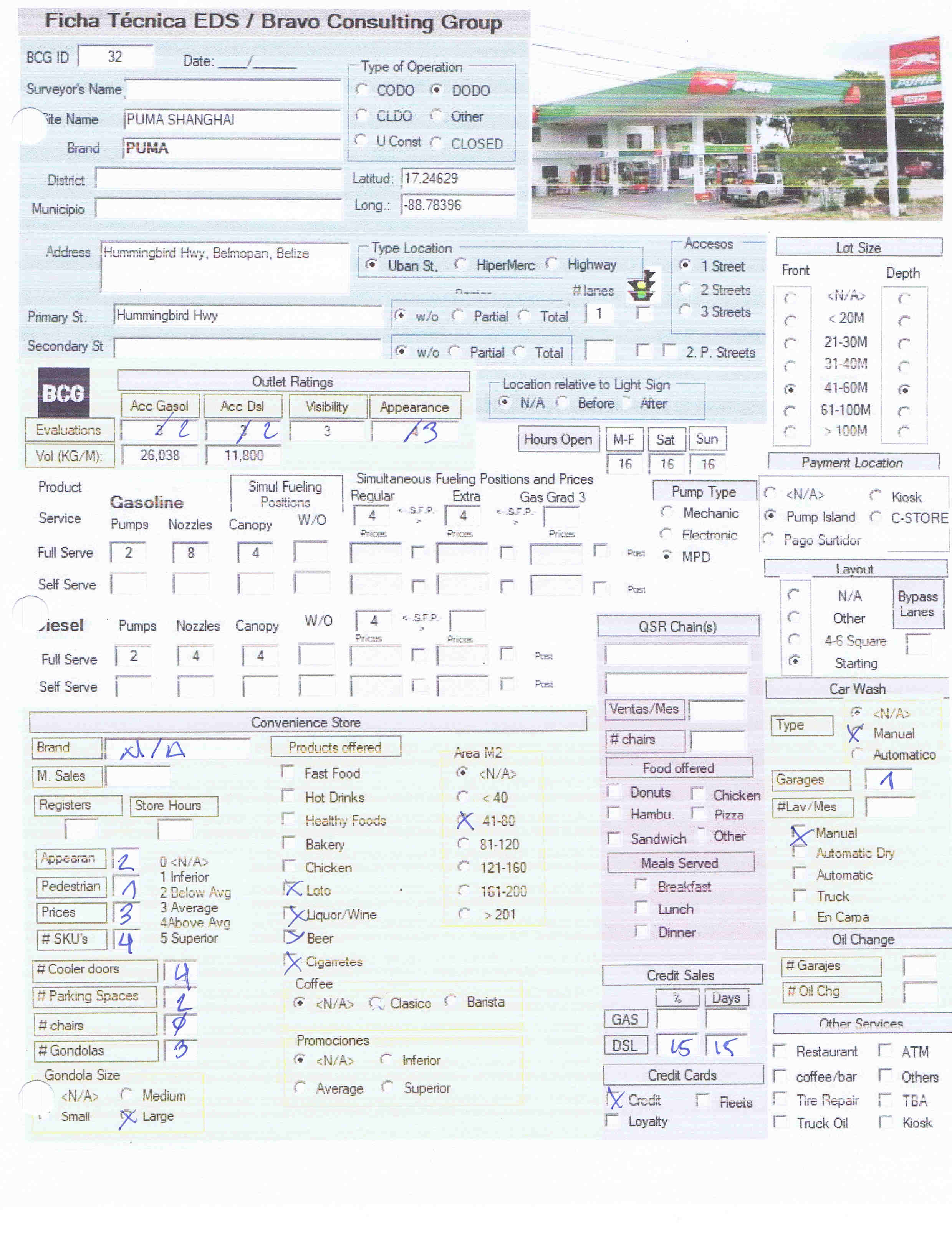Open the Puma station photo thumbnail

click(x=738, y=128)
